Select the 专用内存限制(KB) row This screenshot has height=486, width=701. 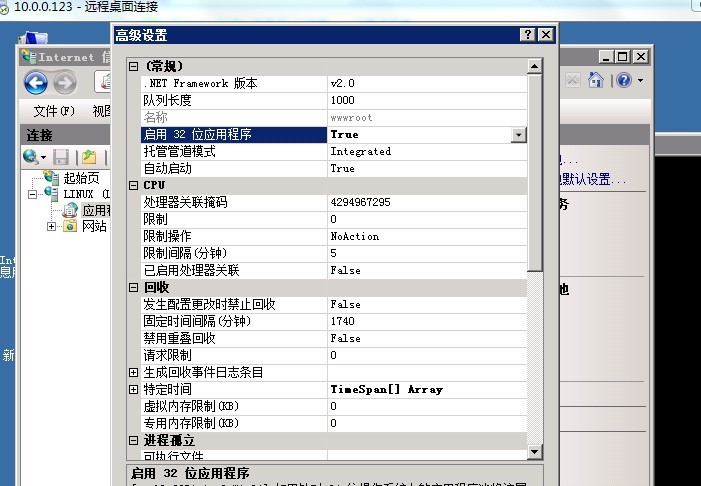(334, 423)
